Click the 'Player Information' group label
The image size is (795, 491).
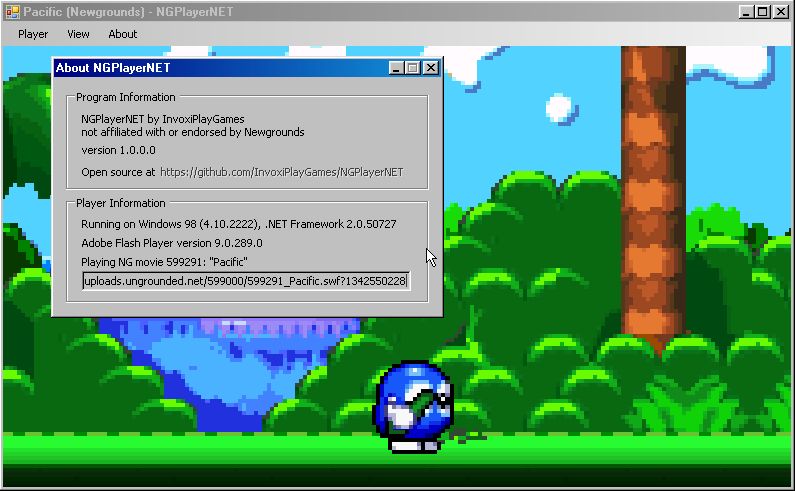click(121, 203)
